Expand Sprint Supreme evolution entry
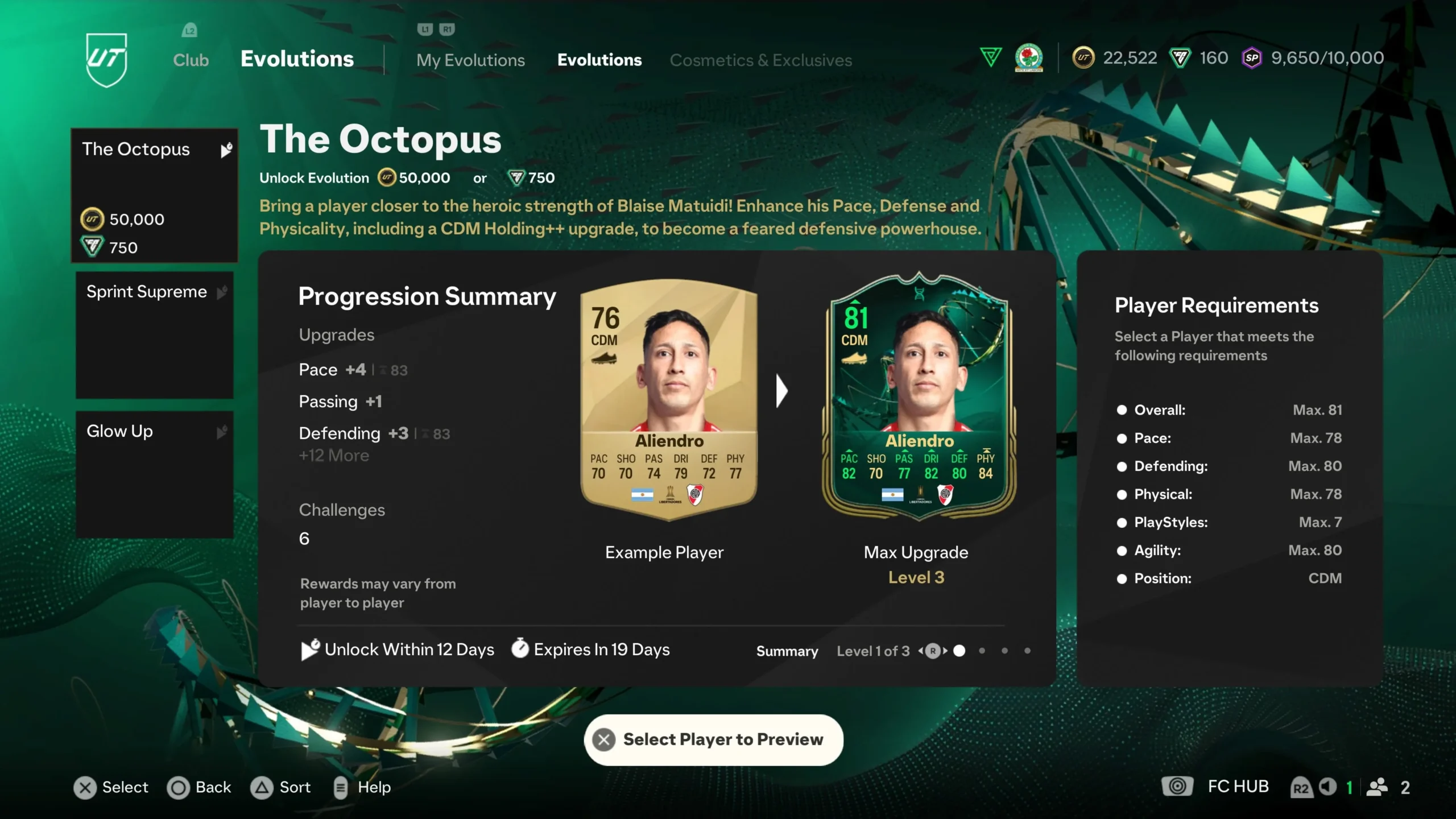Image resolution: width=1456 pixels, height=819 pixels. pos(154,334)
